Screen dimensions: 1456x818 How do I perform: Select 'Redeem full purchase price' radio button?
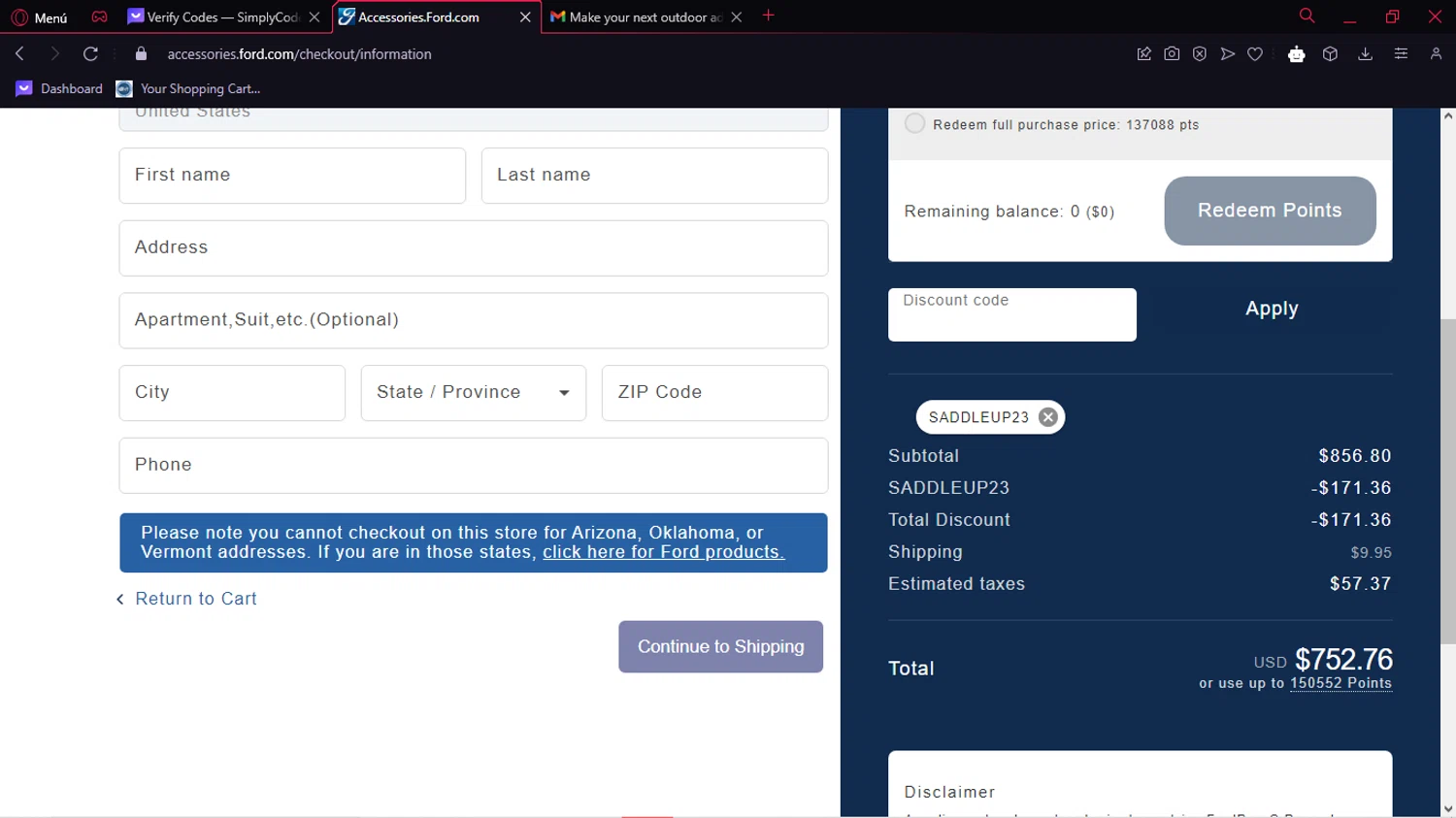click(x=914, y=123)
